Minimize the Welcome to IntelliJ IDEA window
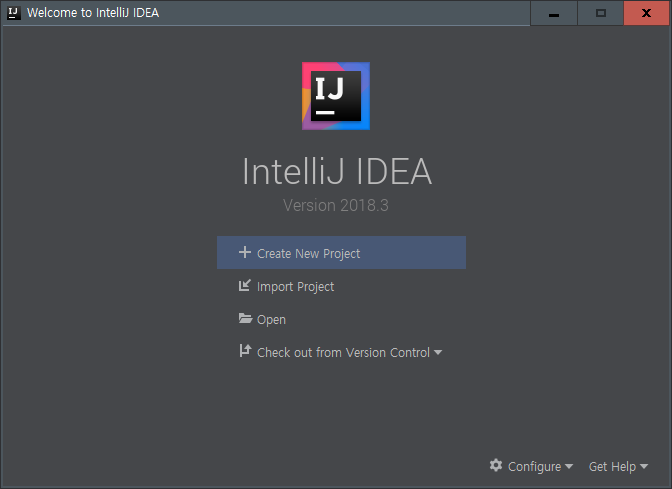Viewport: 672px width, 489px height. pos(554,14)
